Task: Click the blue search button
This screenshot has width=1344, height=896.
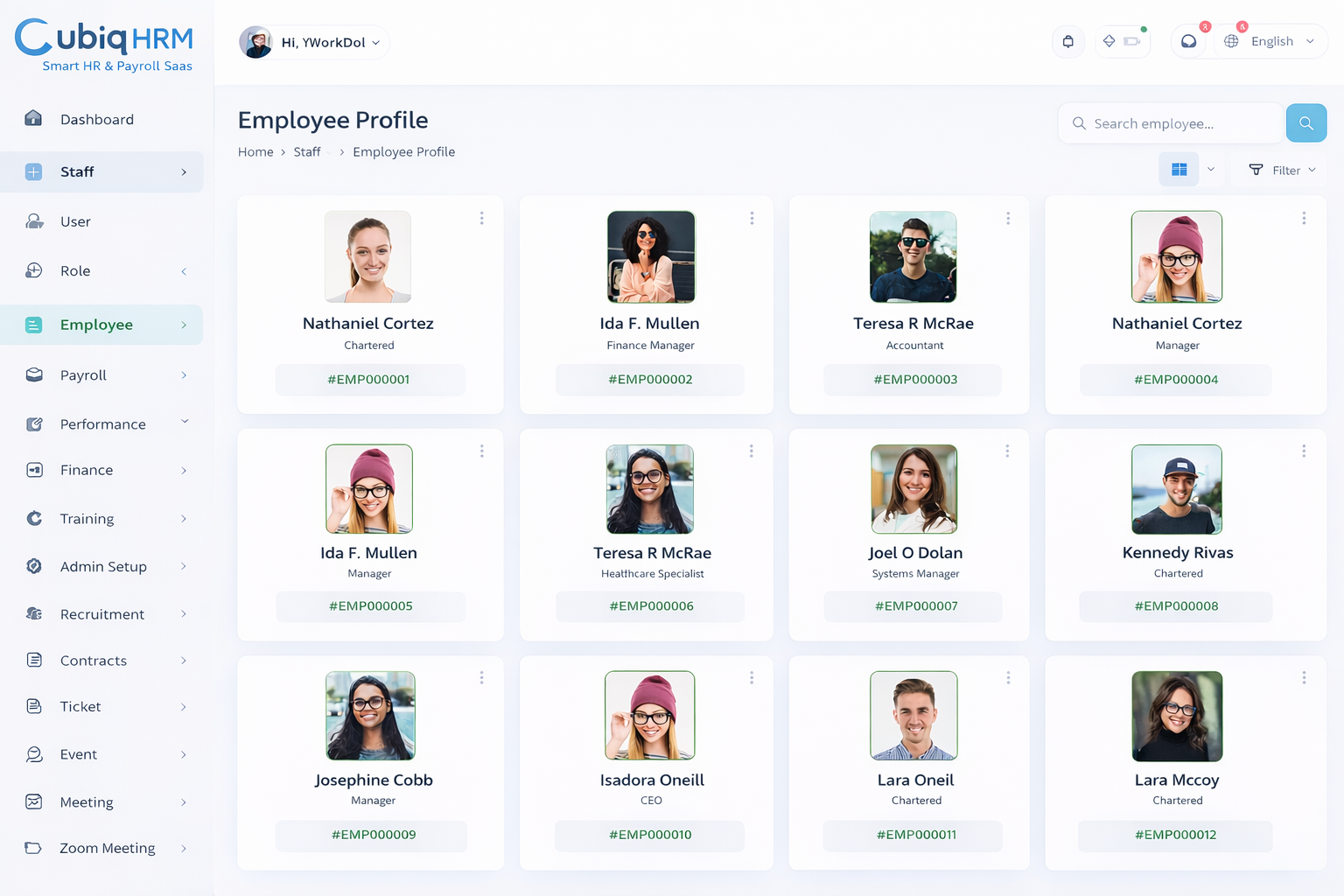Action: (x=1305, y=123)
